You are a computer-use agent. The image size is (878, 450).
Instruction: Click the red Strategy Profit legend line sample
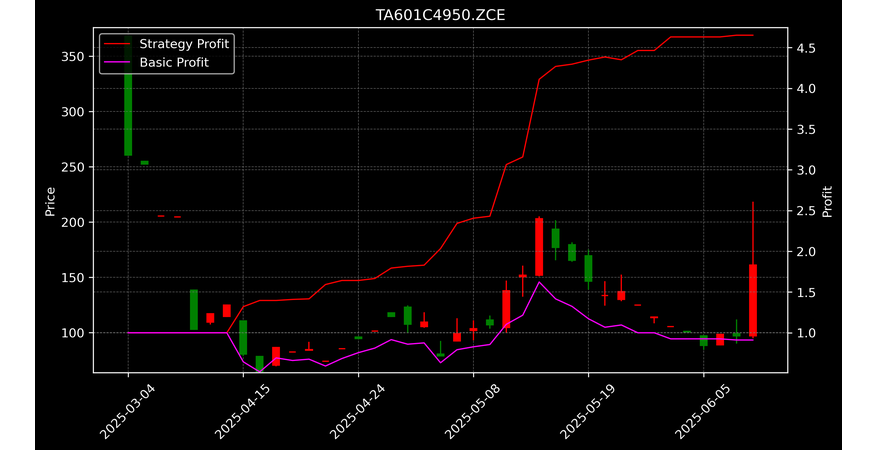pyautogui.click(x=117, y=44)
